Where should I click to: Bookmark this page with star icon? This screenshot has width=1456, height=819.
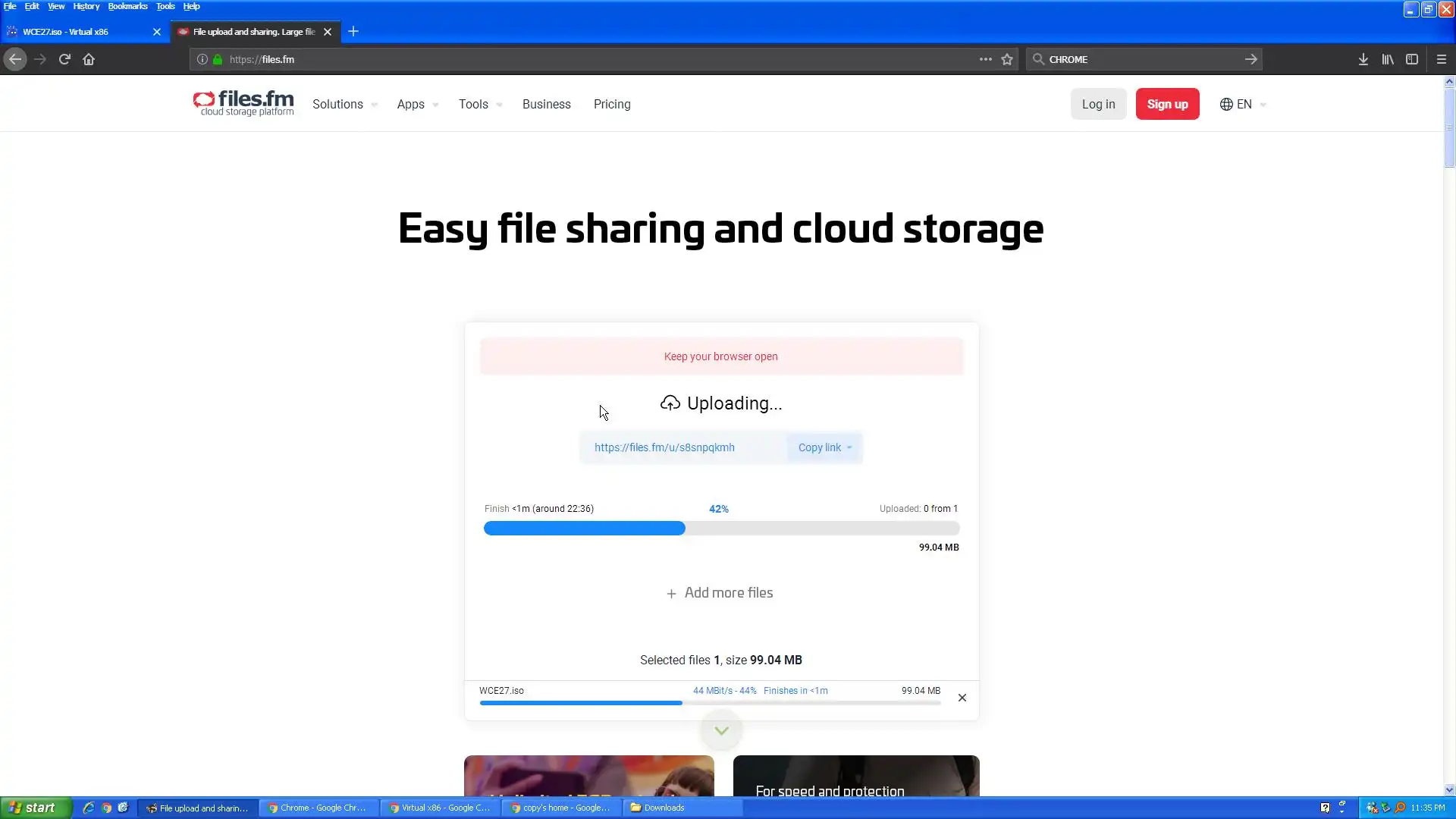pyautogui.click(x=1007, y=59)
